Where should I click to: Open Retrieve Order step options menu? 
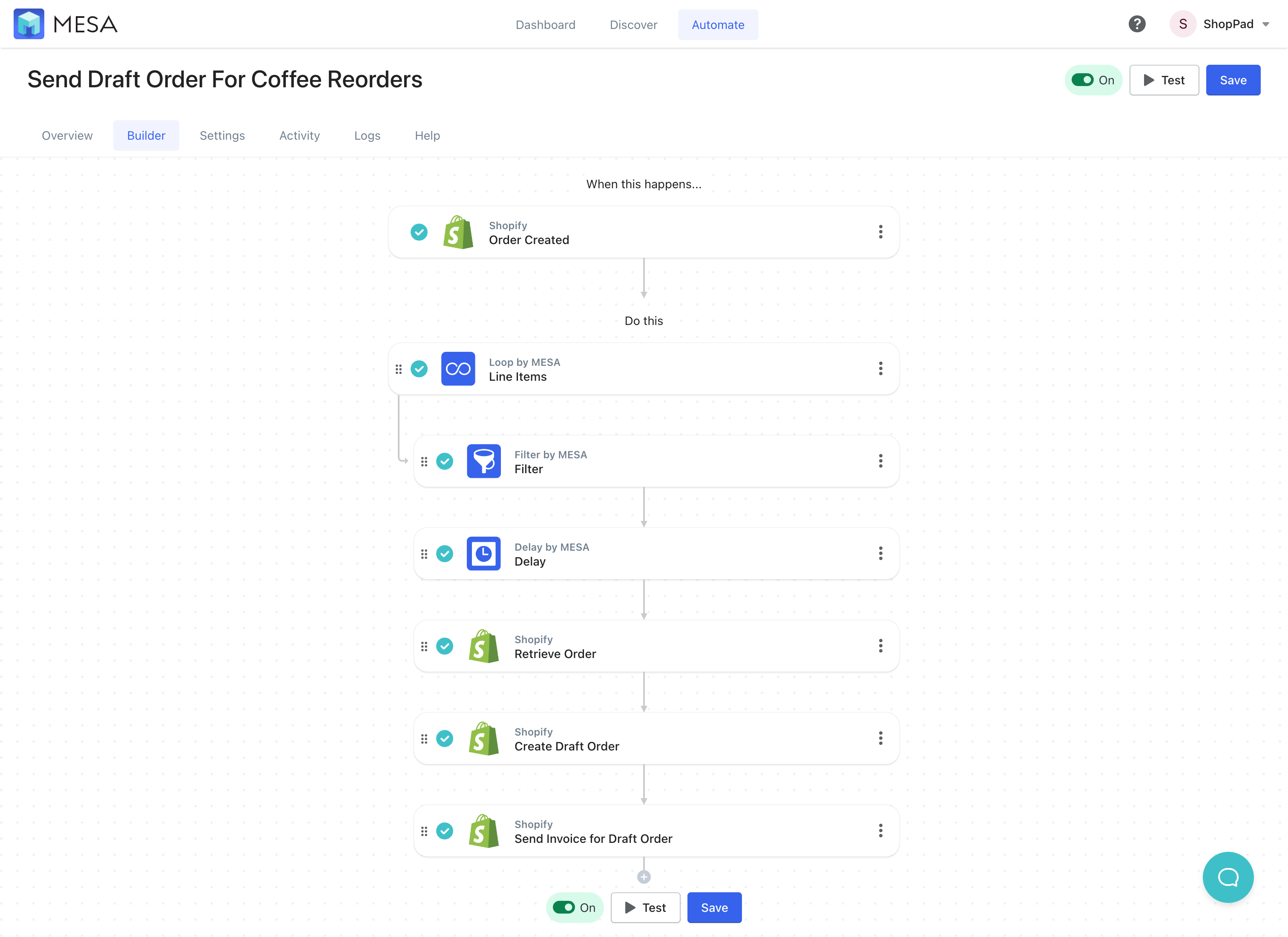pos(880,646)
